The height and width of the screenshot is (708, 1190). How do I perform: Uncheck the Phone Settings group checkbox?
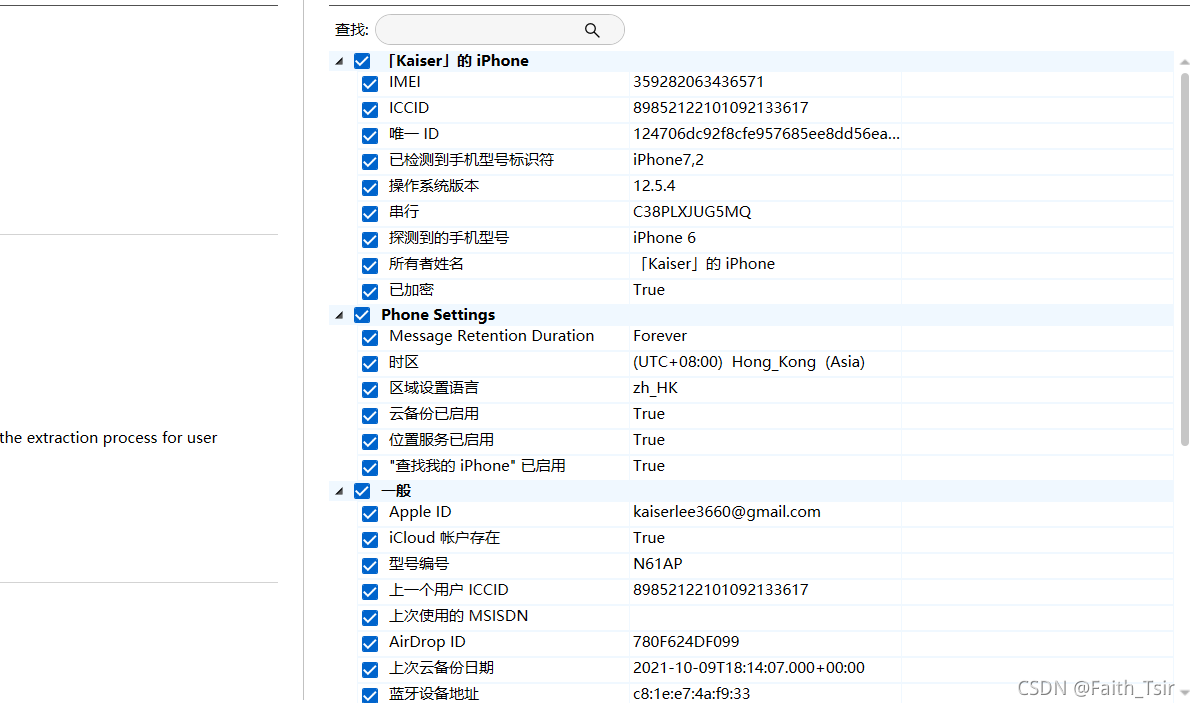362,315
